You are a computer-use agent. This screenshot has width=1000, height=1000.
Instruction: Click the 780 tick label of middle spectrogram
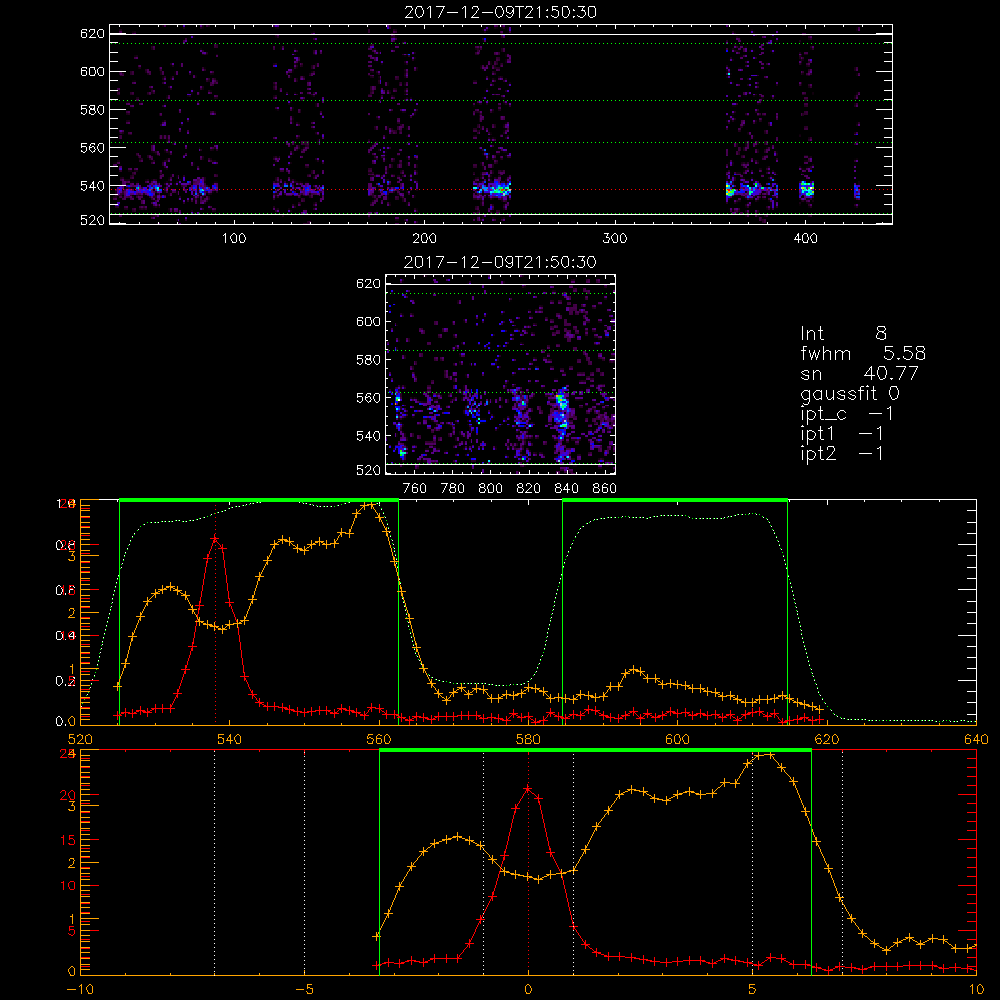(453, 489)
